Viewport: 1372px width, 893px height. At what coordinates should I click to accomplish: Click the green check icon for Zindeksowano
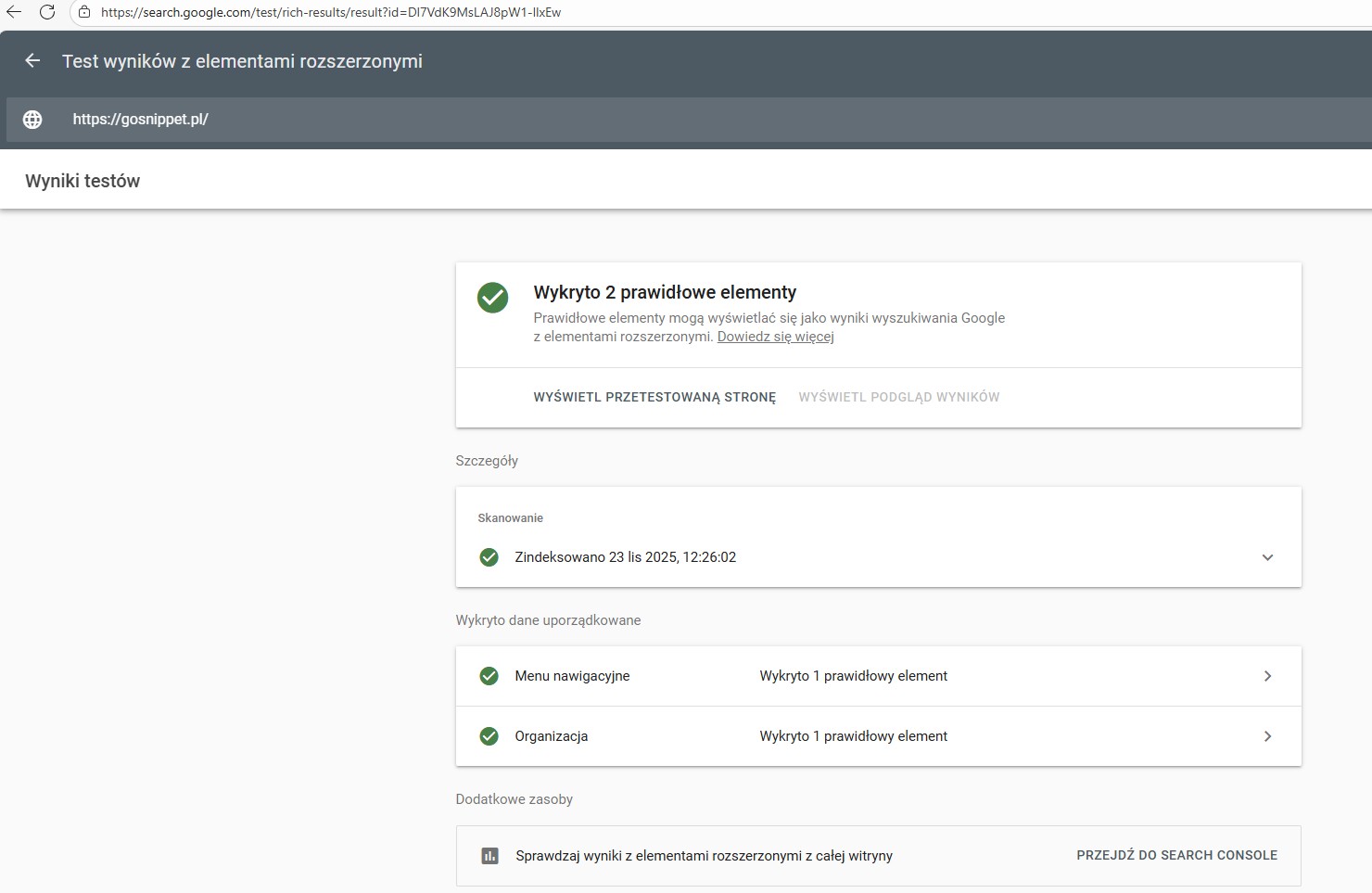point(489,557)
